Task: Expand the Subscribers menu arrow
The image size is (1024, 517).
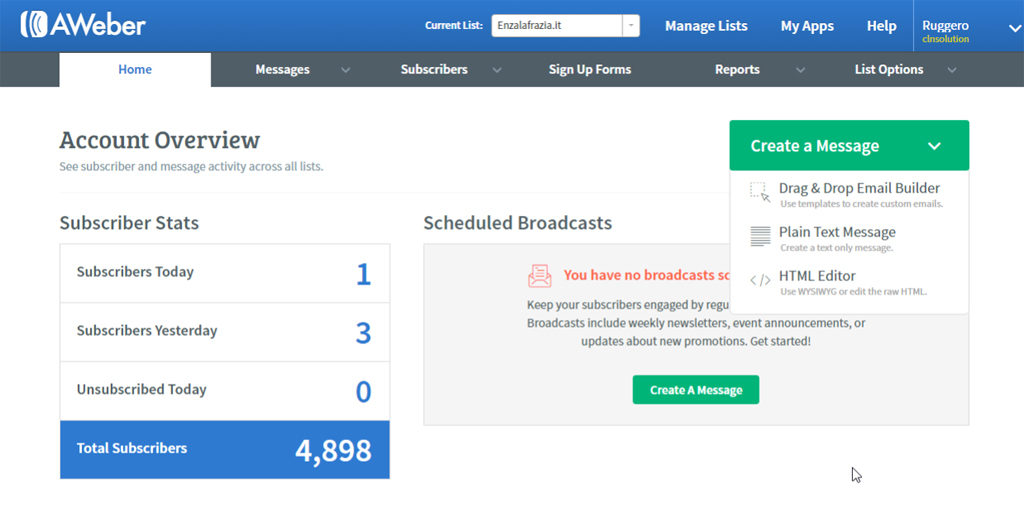Action: click(x=496, y=70)
